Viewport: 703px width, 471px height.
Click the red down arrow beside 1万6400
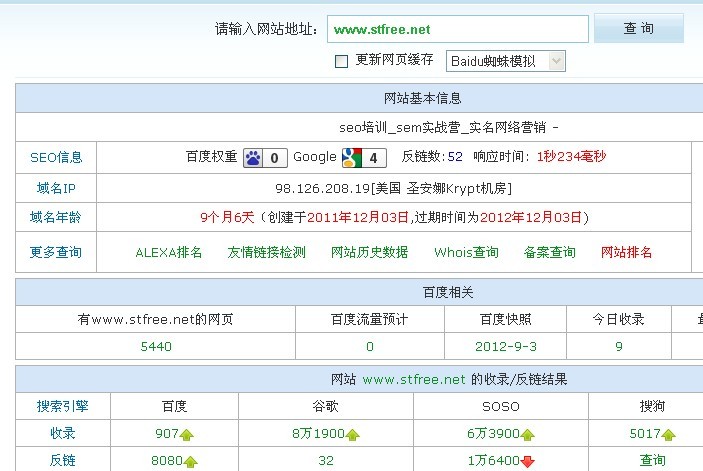tap(528, 461)
